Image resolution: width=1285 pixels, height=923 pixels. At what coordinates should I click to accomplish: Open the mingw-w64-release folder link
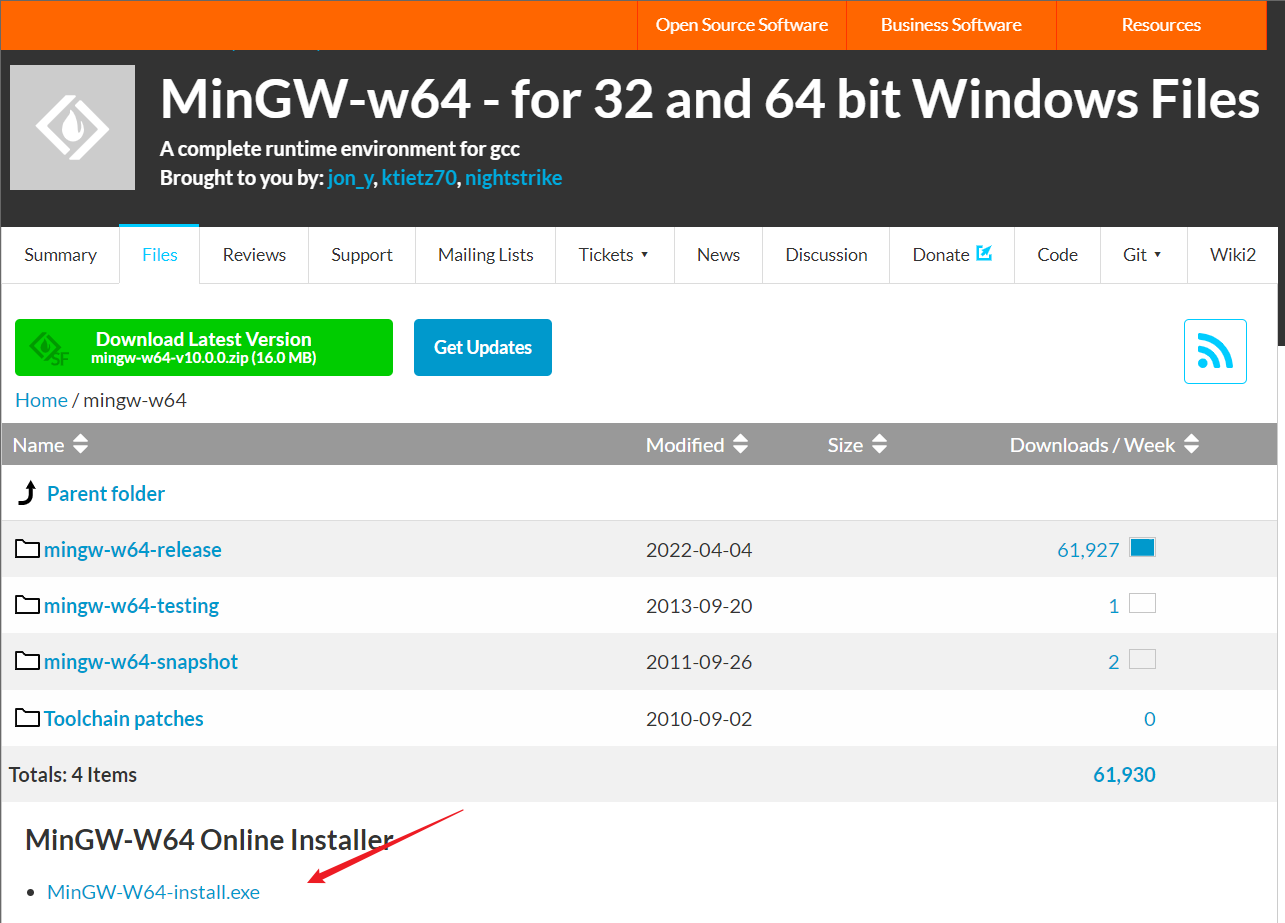[133, 549]
